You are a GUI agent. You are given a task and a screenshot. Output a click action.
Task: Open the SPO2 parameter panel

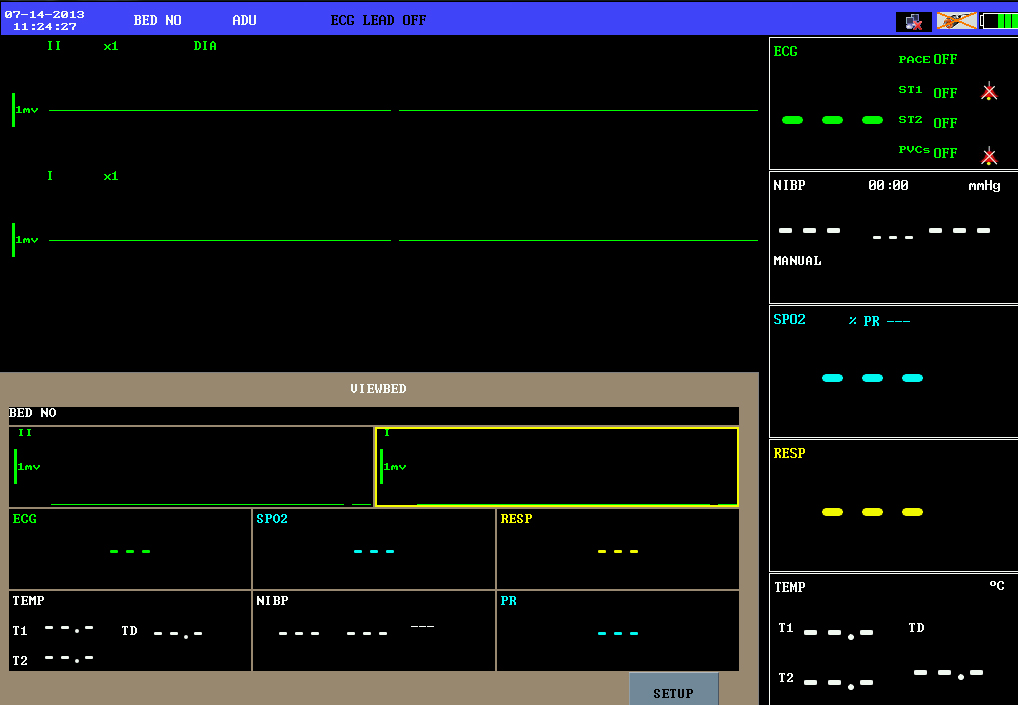[x=789, y=320]
